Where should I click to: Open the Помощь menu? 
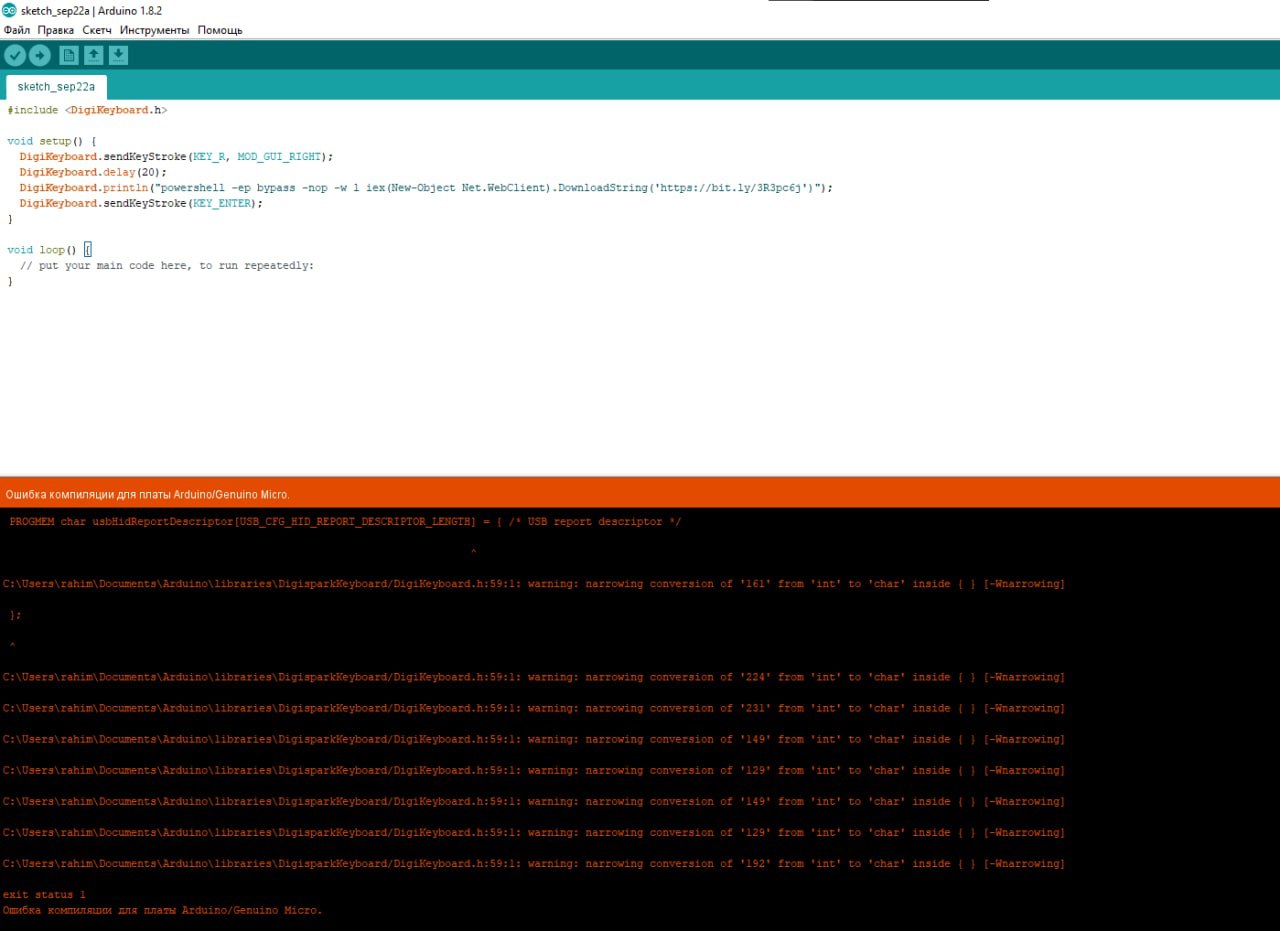(220, 30)
